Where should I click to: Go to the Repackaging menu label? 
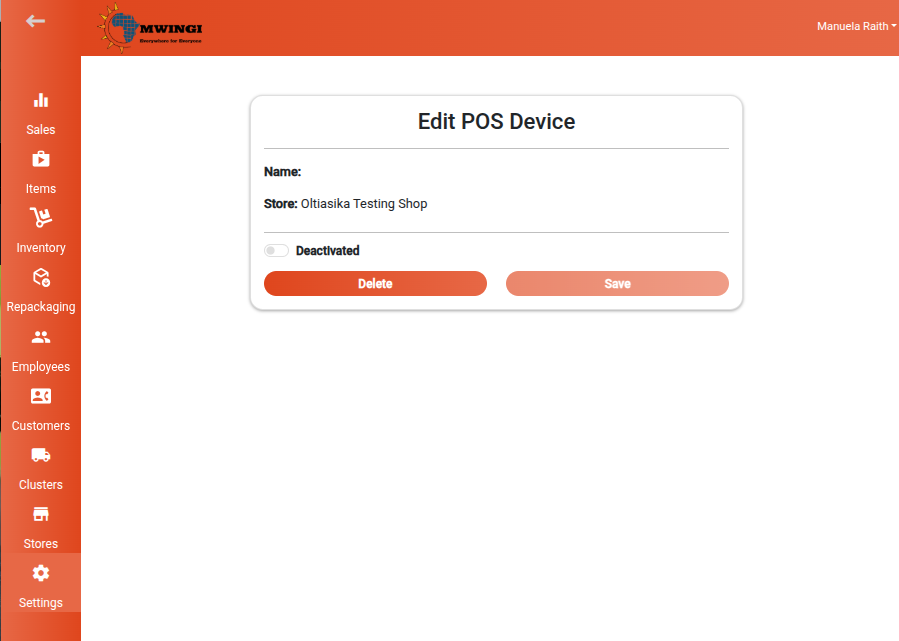click(x=41, y=307)
